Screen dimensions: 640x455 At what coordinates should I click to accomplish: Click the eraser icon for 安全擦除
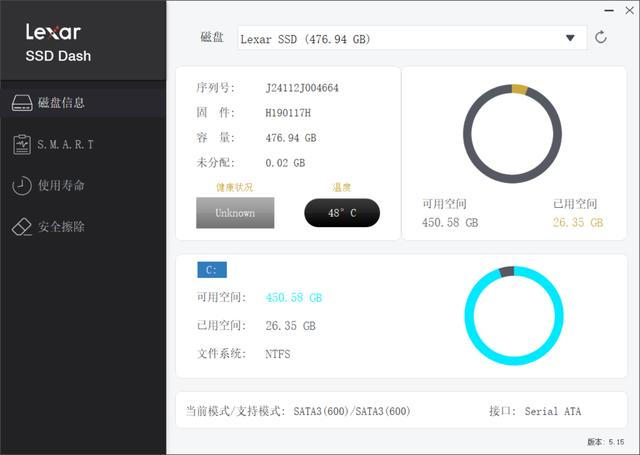point(22,227)
